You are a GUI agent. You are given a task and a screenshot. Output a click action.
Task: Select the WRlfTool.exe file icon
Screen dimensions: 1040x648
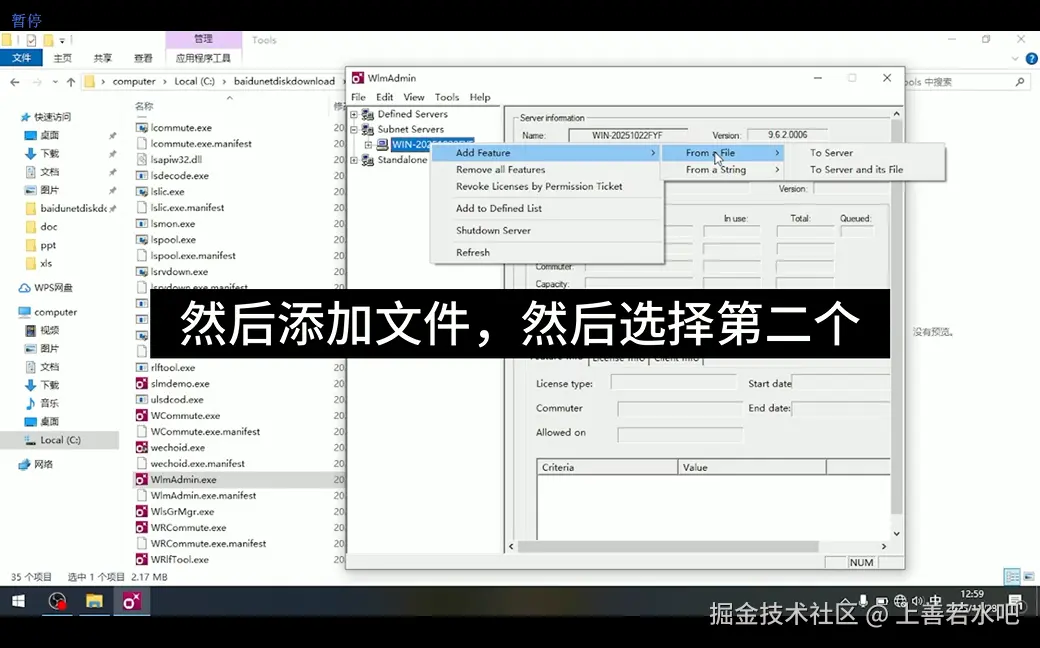pos(141,559)
